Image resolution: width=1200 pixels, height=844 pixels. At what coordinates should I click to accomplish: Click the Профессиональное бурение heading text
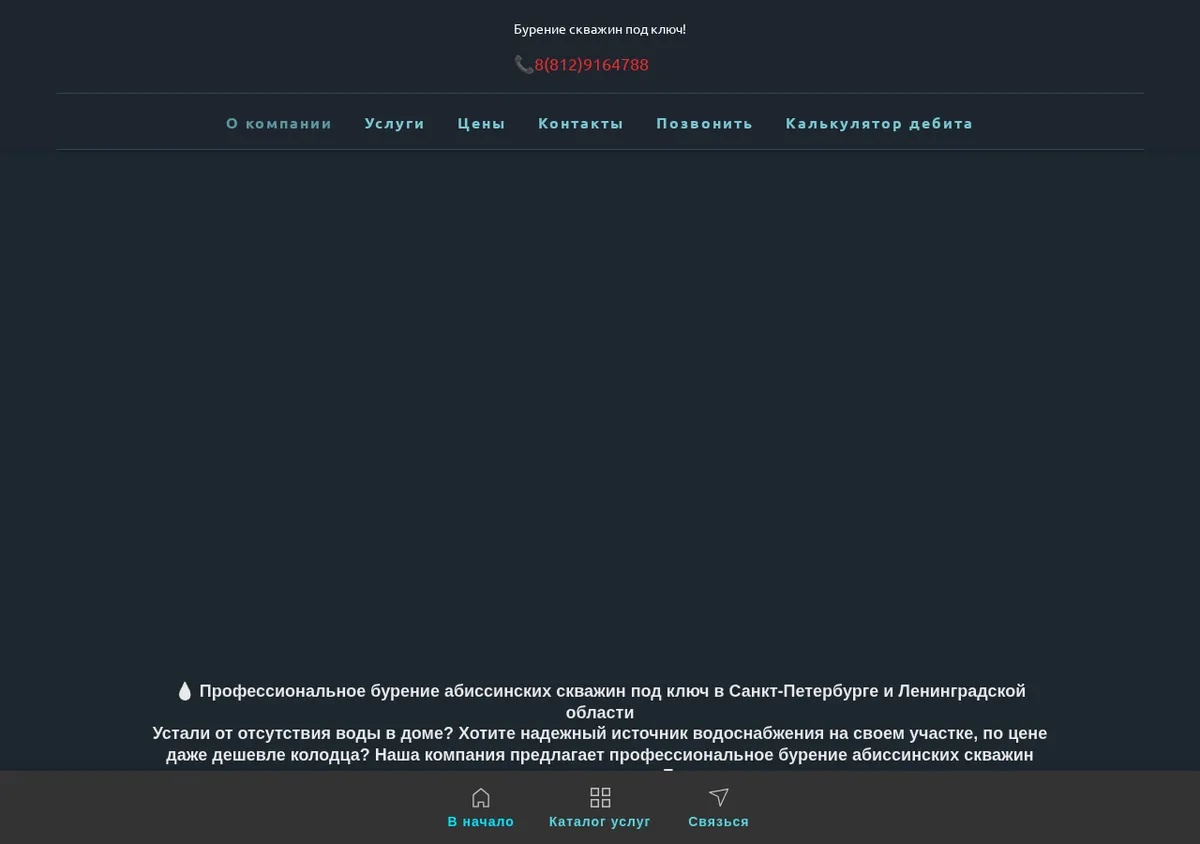(612, 701)
